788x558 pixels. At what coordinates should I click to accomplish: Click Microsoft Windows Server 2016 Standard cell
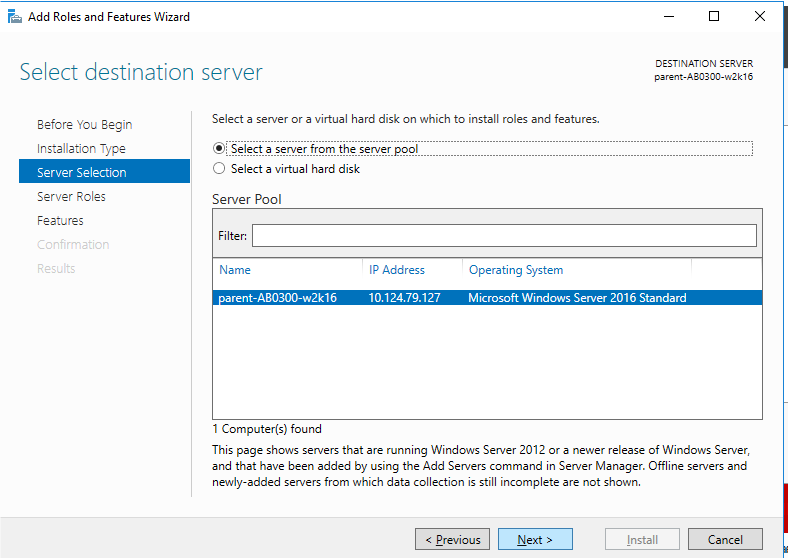577,298
